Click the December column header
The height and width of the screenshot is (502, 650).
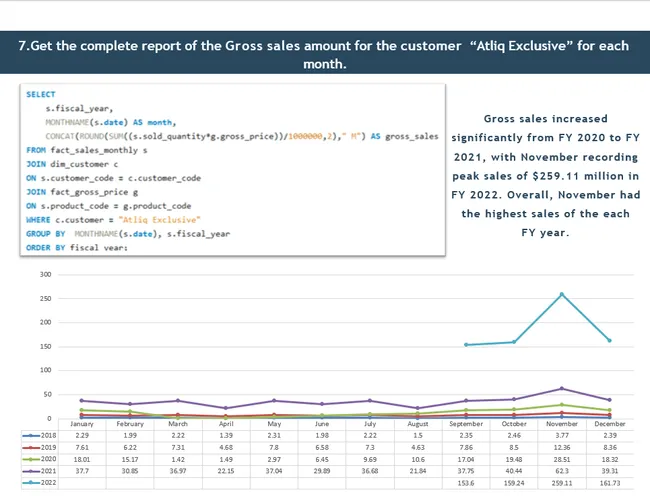point(609,424)
